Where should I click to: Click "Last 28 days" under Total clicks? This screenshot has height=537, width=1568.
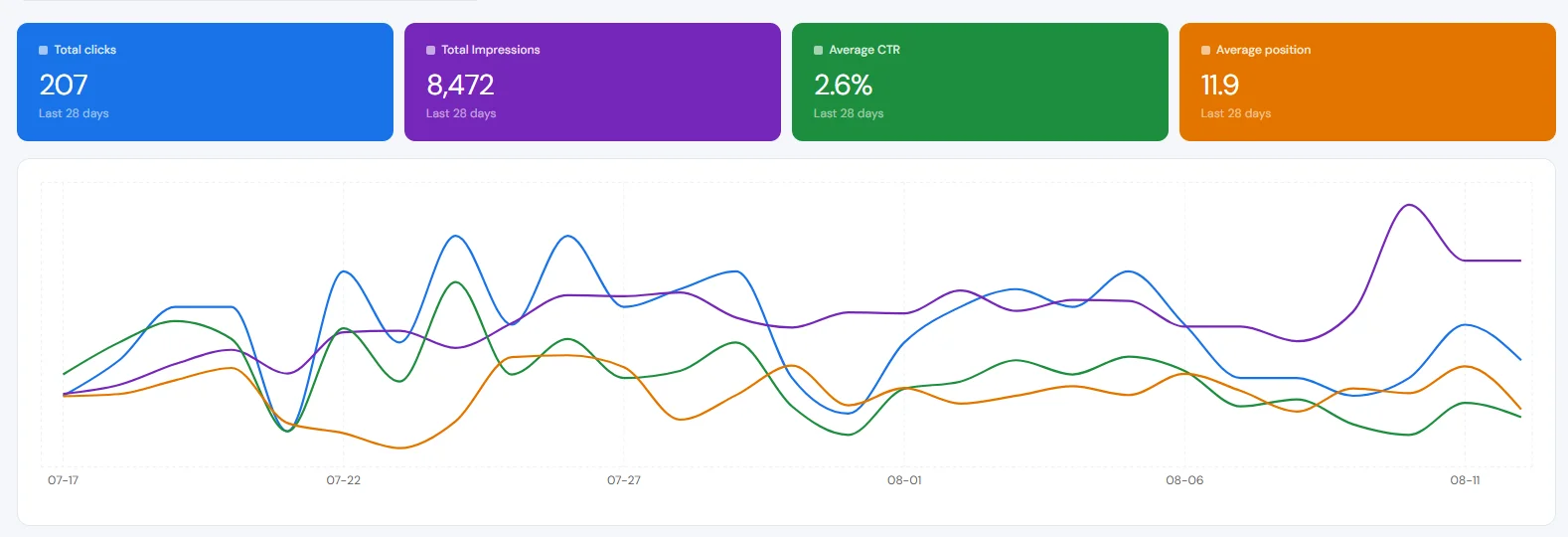click(x=74, y=113)
